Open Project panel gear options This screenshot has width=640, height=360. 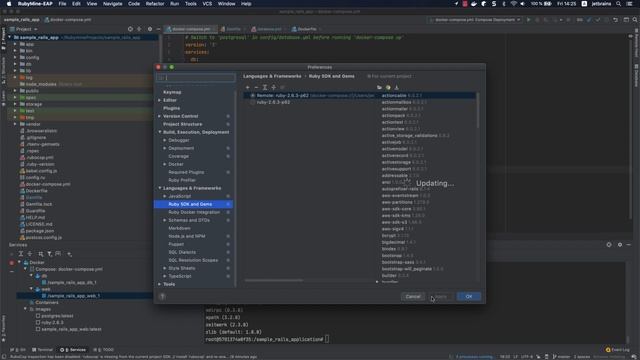pyautogui.click(x=150, y=29)
